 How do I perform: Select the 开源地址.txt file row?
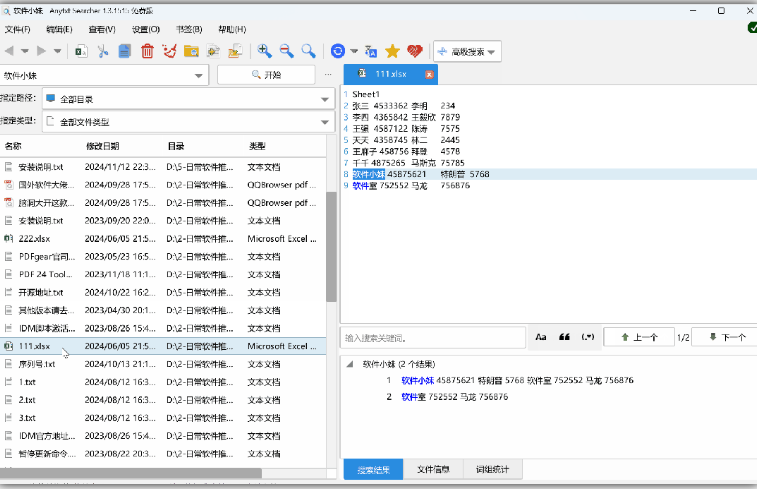tap(163, 293)
